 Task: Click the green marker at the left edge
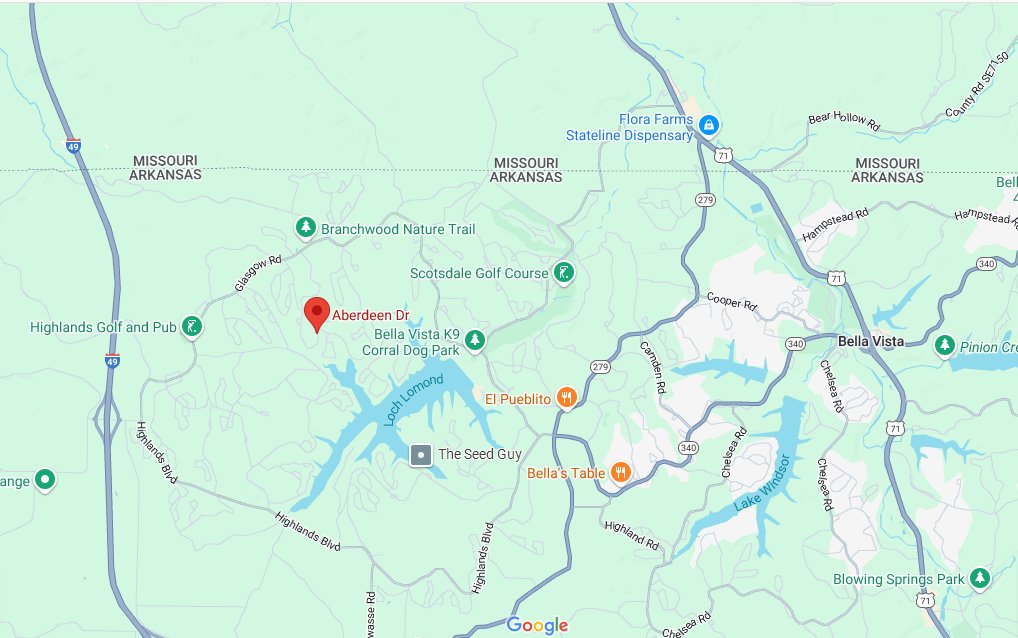pos(45,480)
